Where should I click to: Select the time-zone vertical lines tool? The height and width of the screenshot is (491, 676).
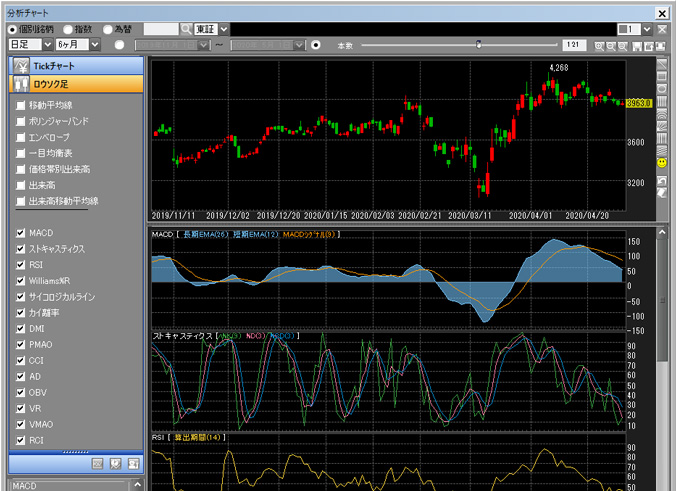pos(661,138)
